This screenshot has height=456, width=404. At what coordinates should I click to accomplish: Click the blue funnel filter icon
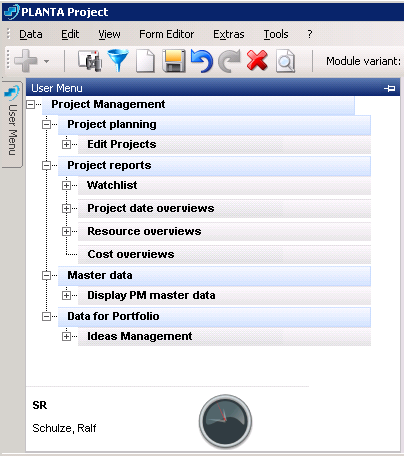click(x=118, y=60)
